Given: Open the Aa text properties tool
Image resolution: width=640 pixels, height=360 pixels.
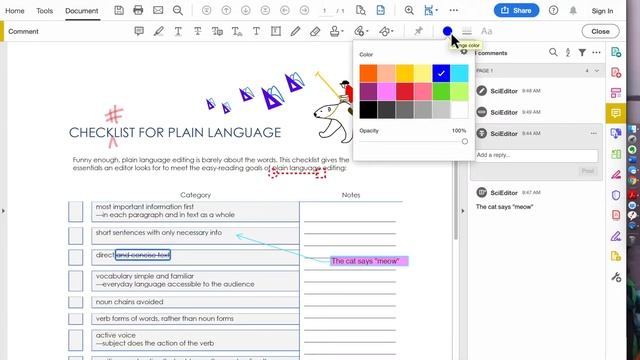Looking at the screenshot, I should [x=487, y=31].
